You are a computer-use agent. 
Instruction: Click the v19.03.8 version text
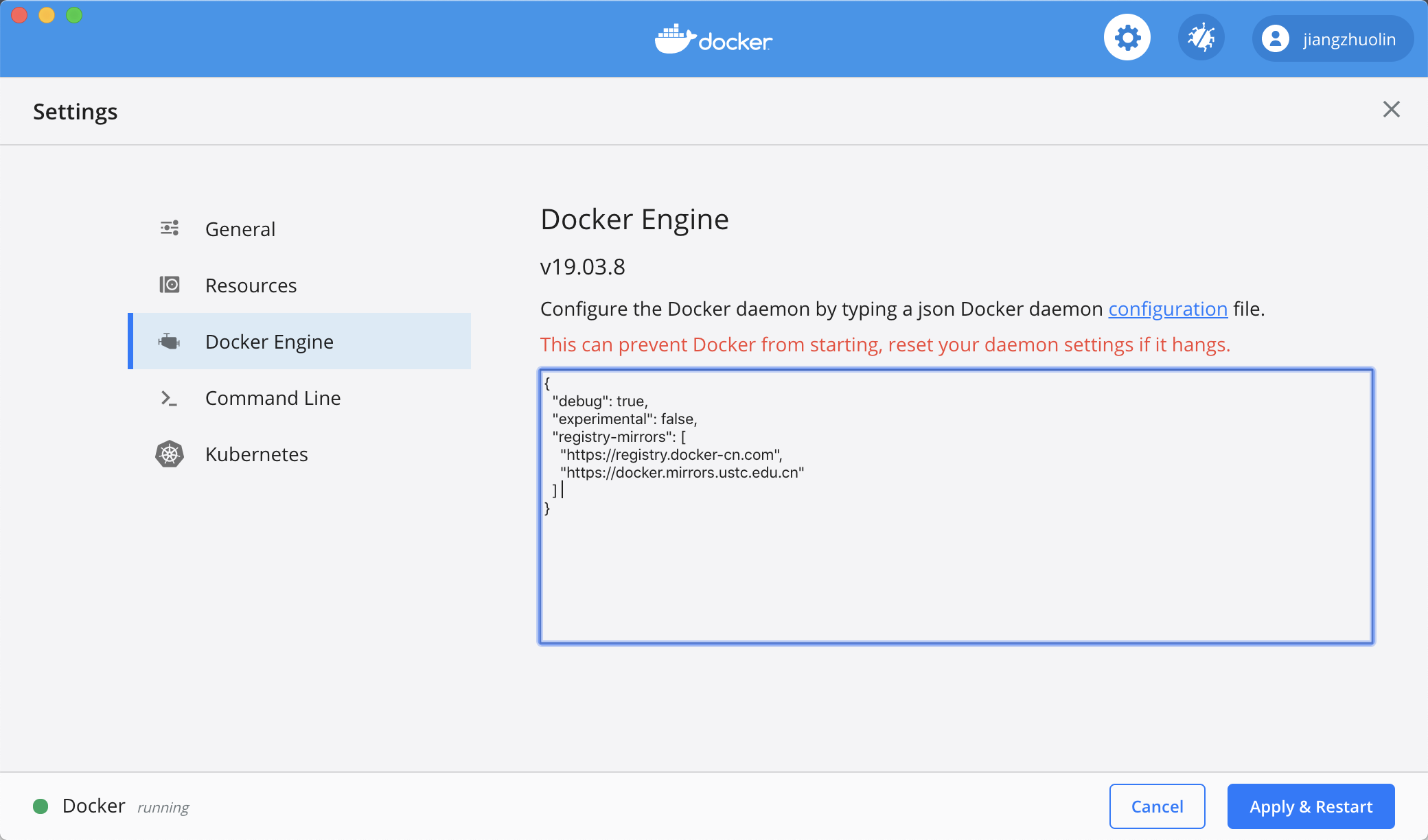click(583, 266)
